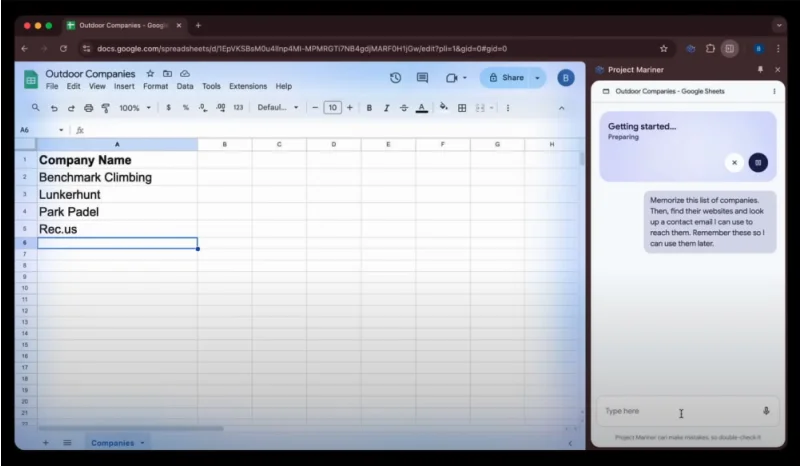The image size is (800, 466).
Task: Open the Extensions menu
Action: (x=248, y=86)
